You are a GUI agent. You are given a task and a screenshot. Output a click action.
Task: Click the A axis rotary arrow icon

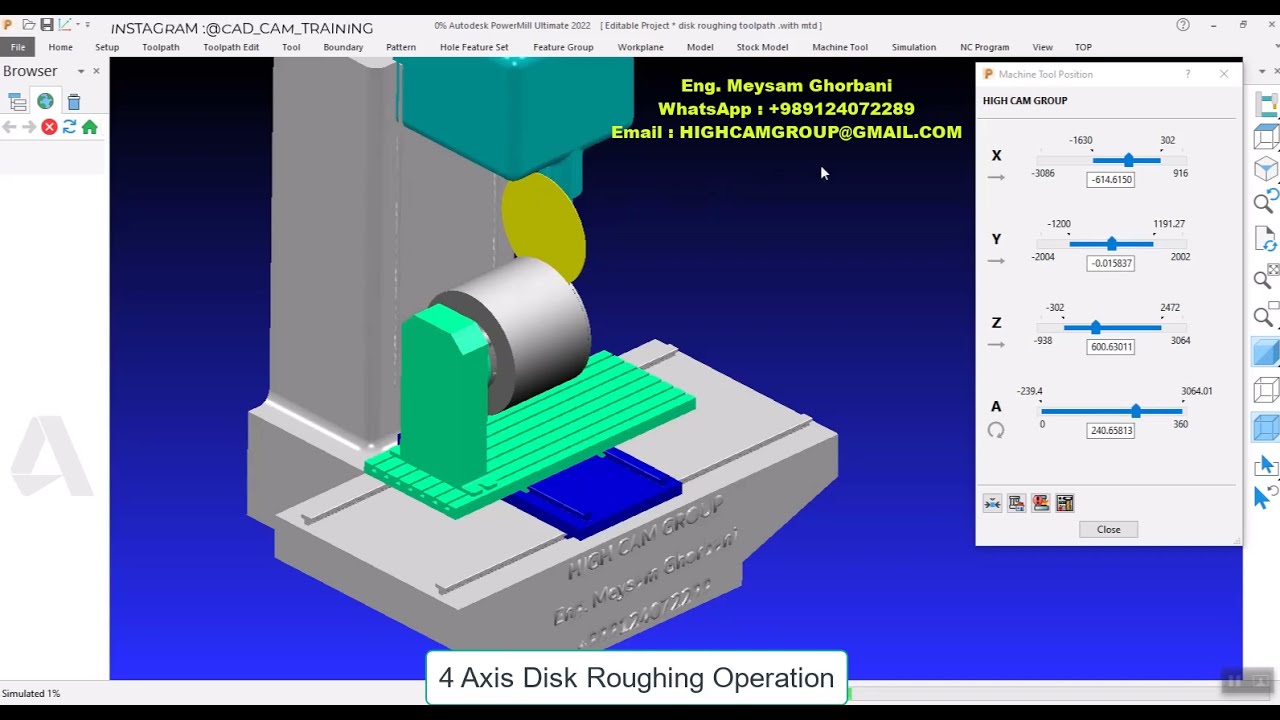click(996, 430)
